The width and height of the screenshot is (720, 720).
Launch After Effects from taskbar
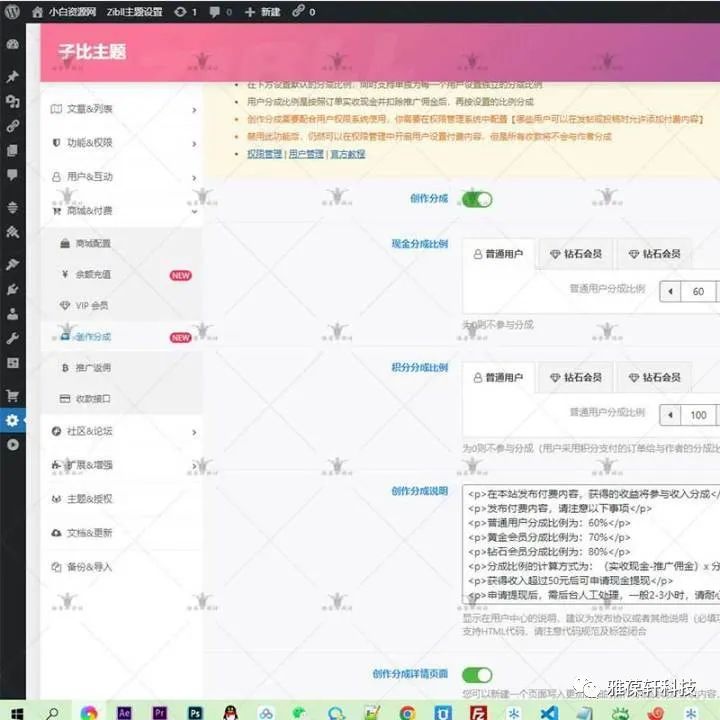[x=124, y=713]
